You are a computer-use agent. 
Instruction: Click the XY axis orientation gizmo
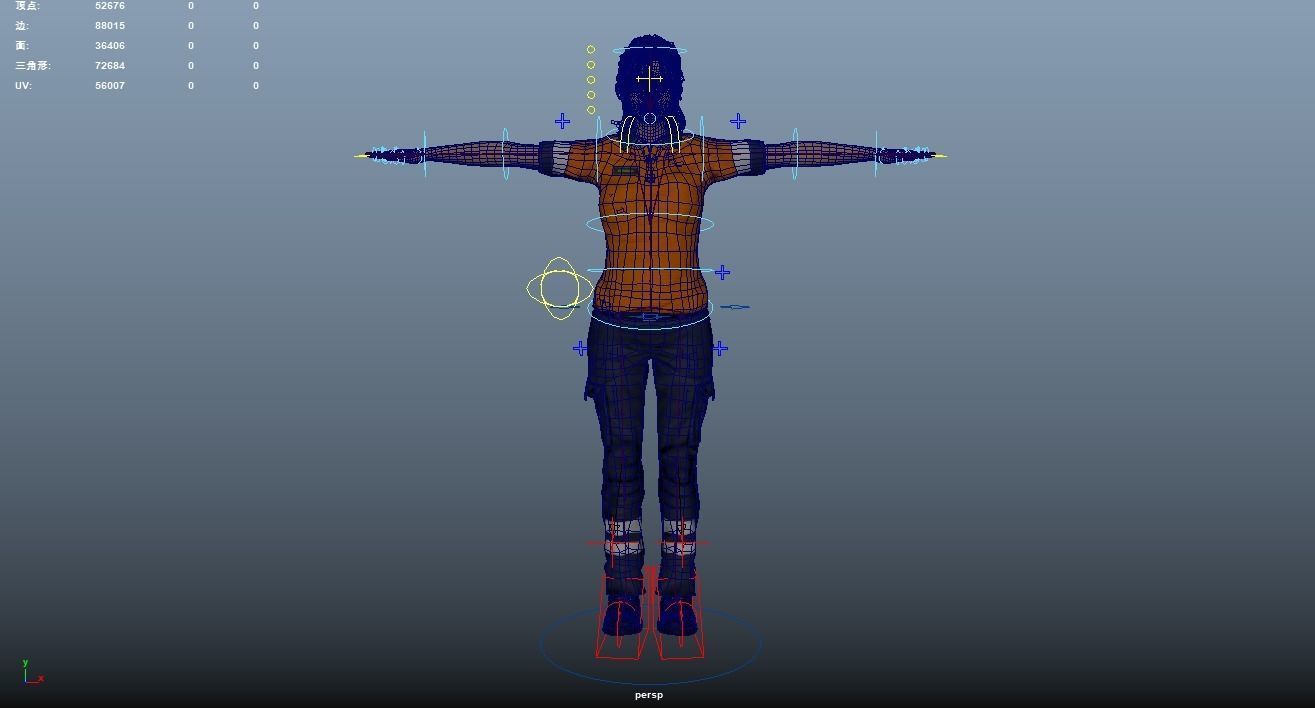(31, 672)
